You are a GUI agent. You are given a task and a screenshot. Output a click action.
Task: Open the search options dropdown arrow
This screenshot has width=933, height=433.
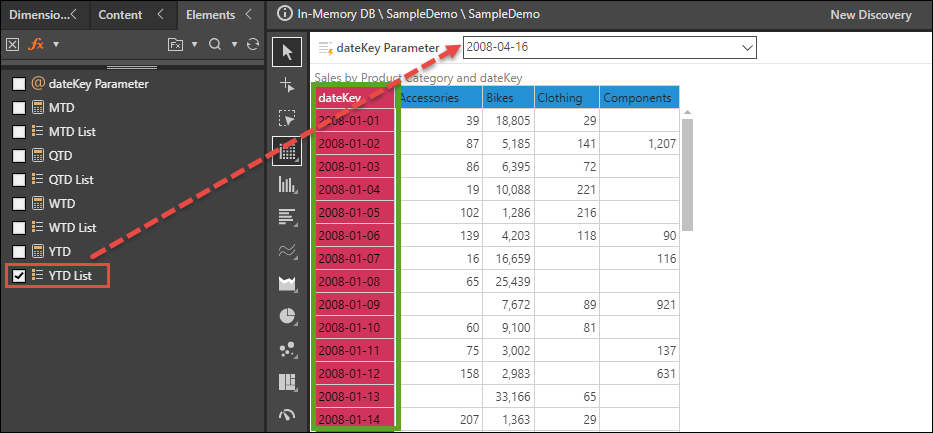234,45
